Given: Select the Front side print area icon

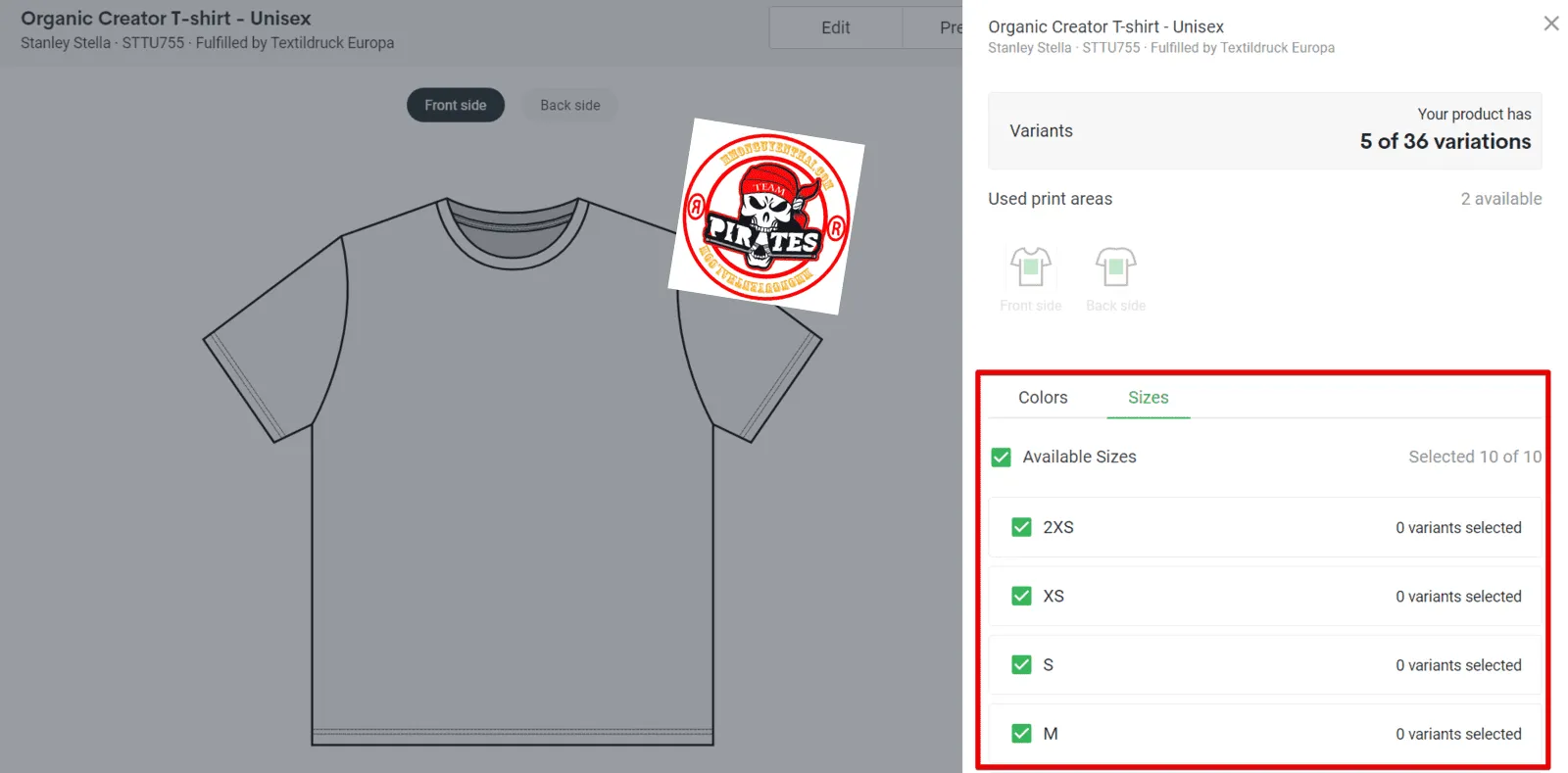Looking at the screenshot, I should pyautogui.click(x=1030, y=266).
